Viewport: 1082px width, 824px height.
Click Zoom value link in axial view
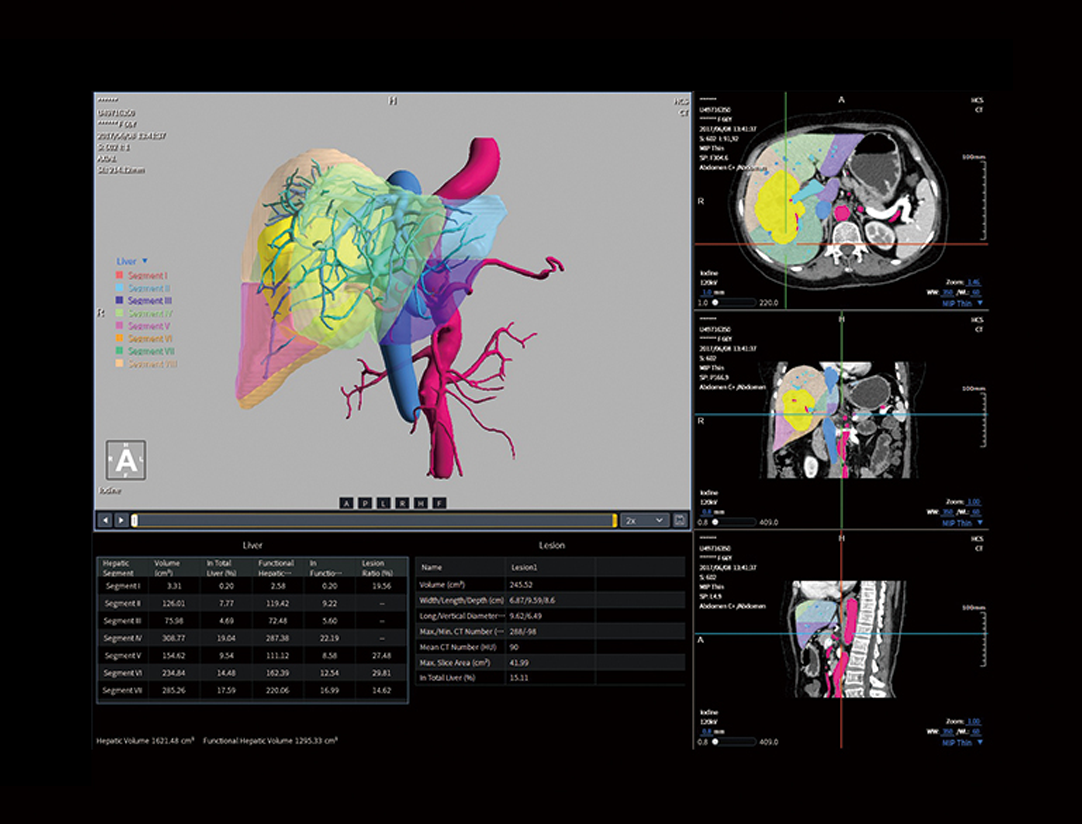[x=974, y=283]
